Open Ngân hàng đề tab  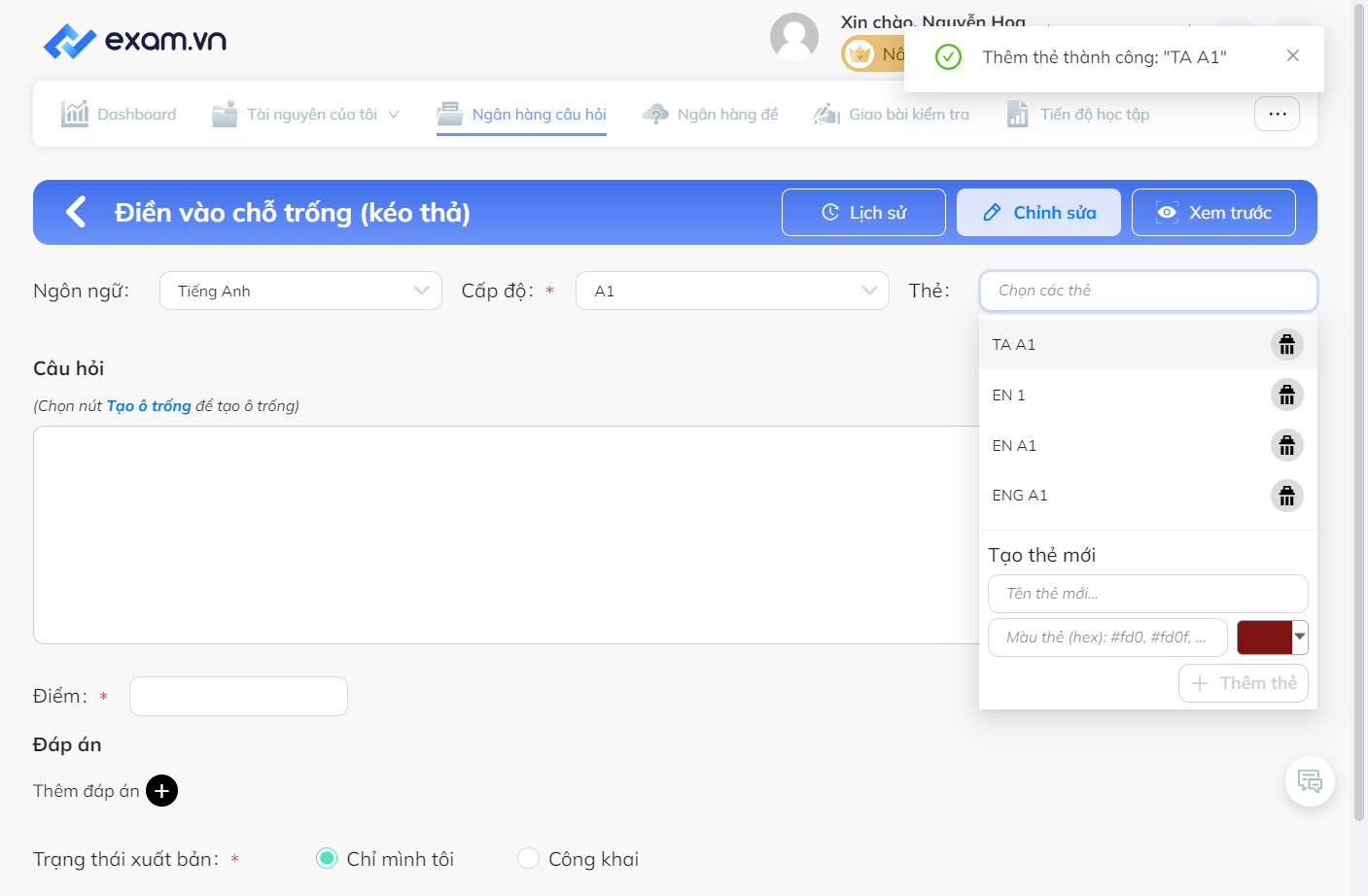click(710, 114)
